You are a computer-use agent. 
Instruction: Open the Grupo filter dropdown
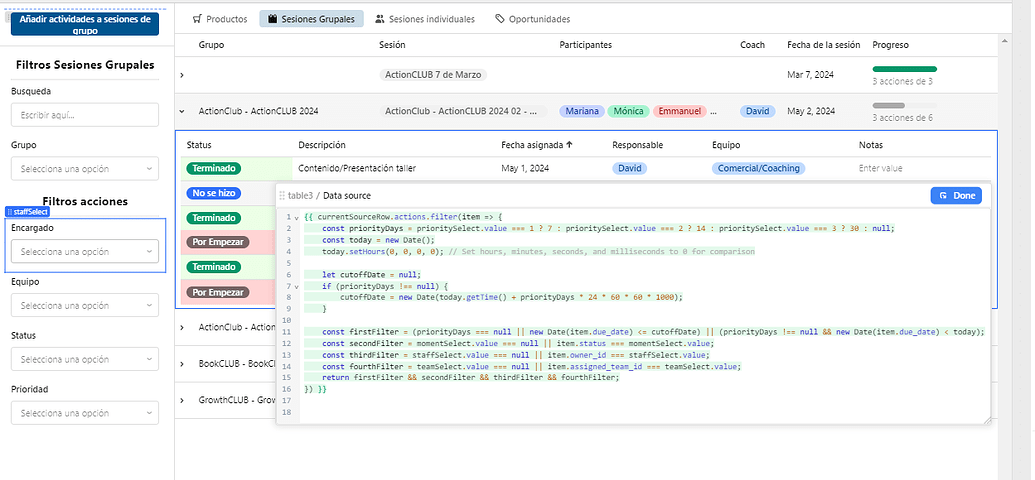(84, 168)
